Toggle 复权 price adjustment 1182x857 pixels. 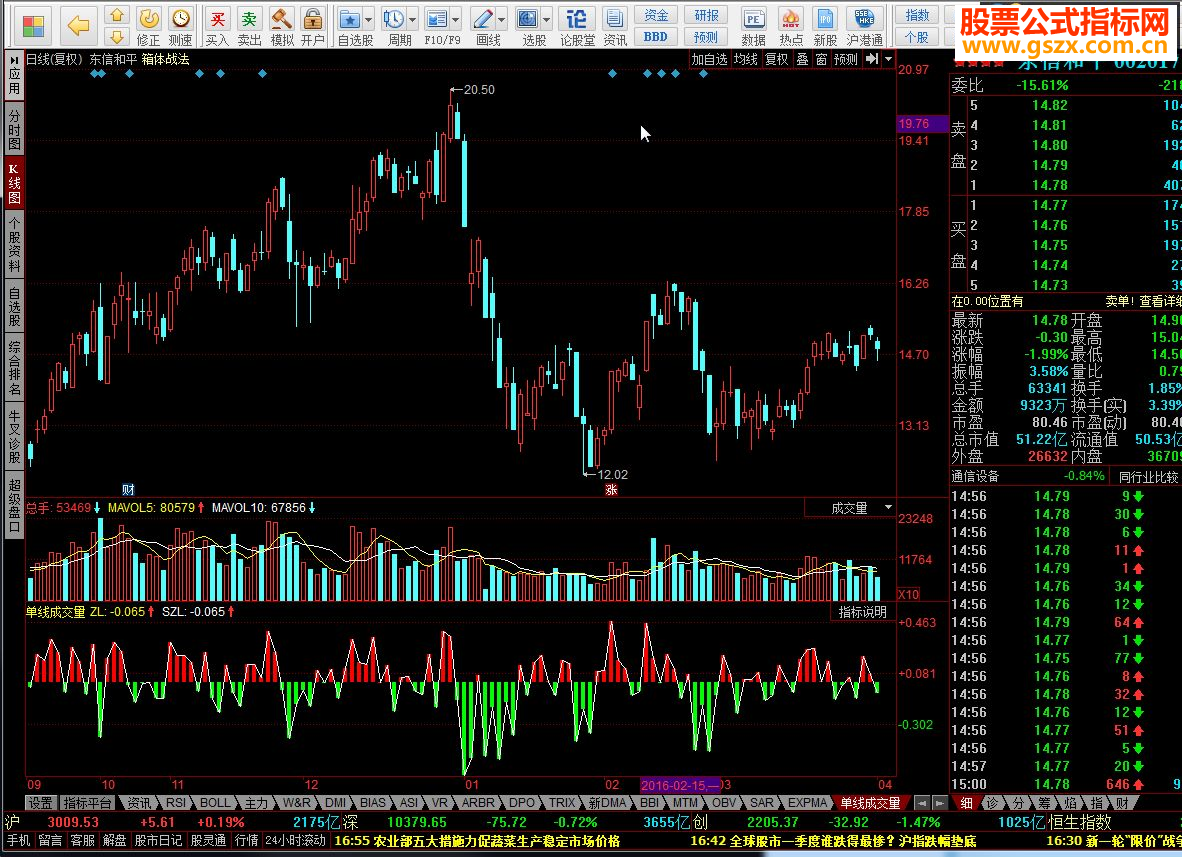click(776, 59)
